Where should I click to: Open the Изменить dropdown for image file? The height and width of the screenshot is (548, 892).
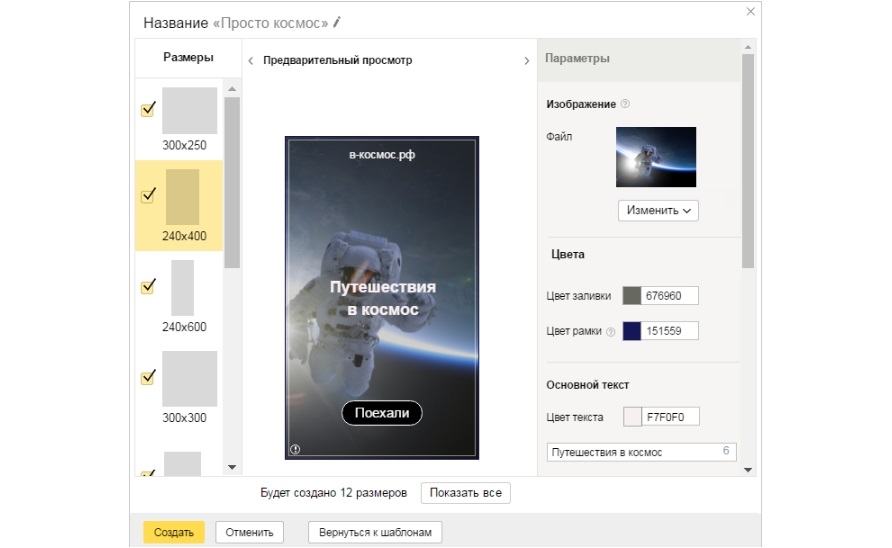coord(658,211)
